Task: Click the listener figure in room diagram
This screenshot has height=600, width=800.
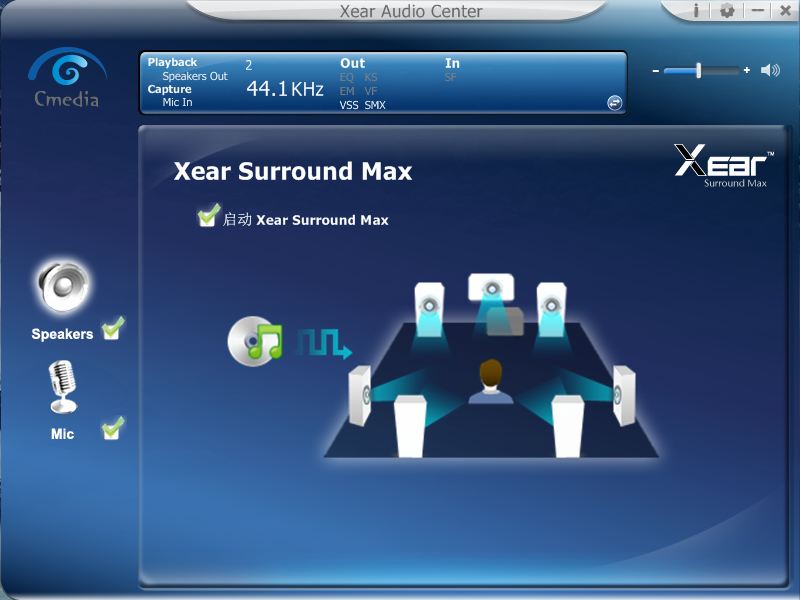Action: [491, 382]
